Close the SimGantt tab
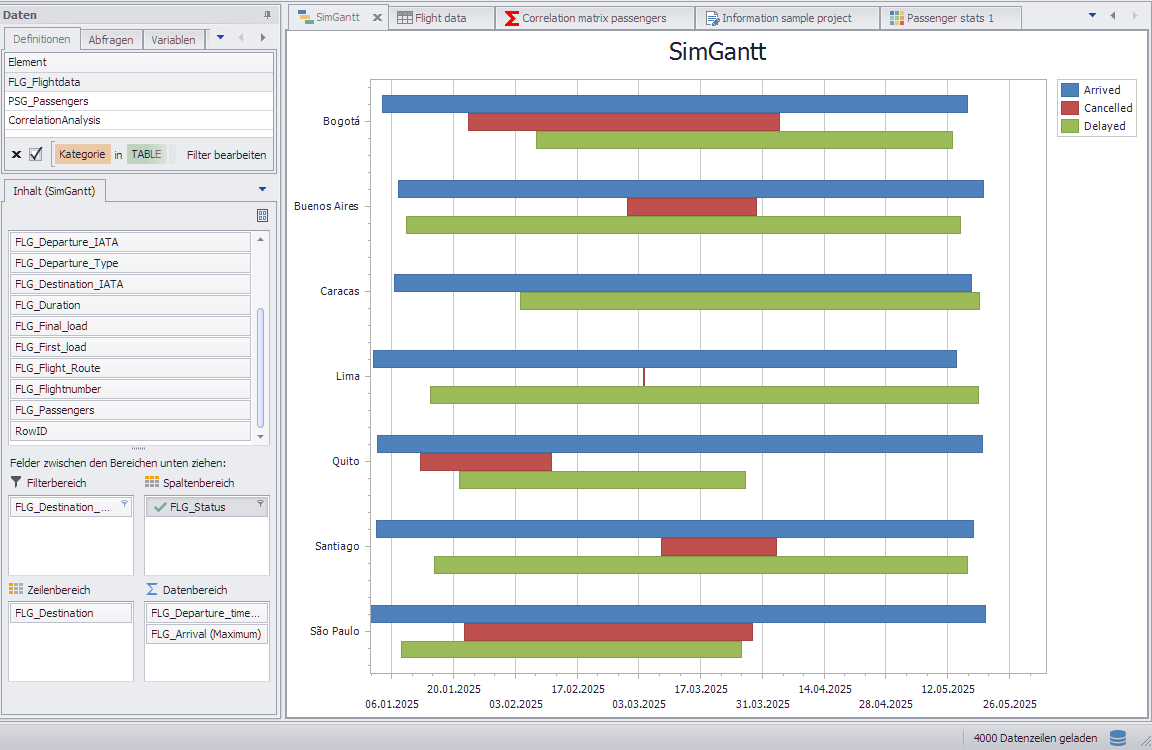 [377, 18]
